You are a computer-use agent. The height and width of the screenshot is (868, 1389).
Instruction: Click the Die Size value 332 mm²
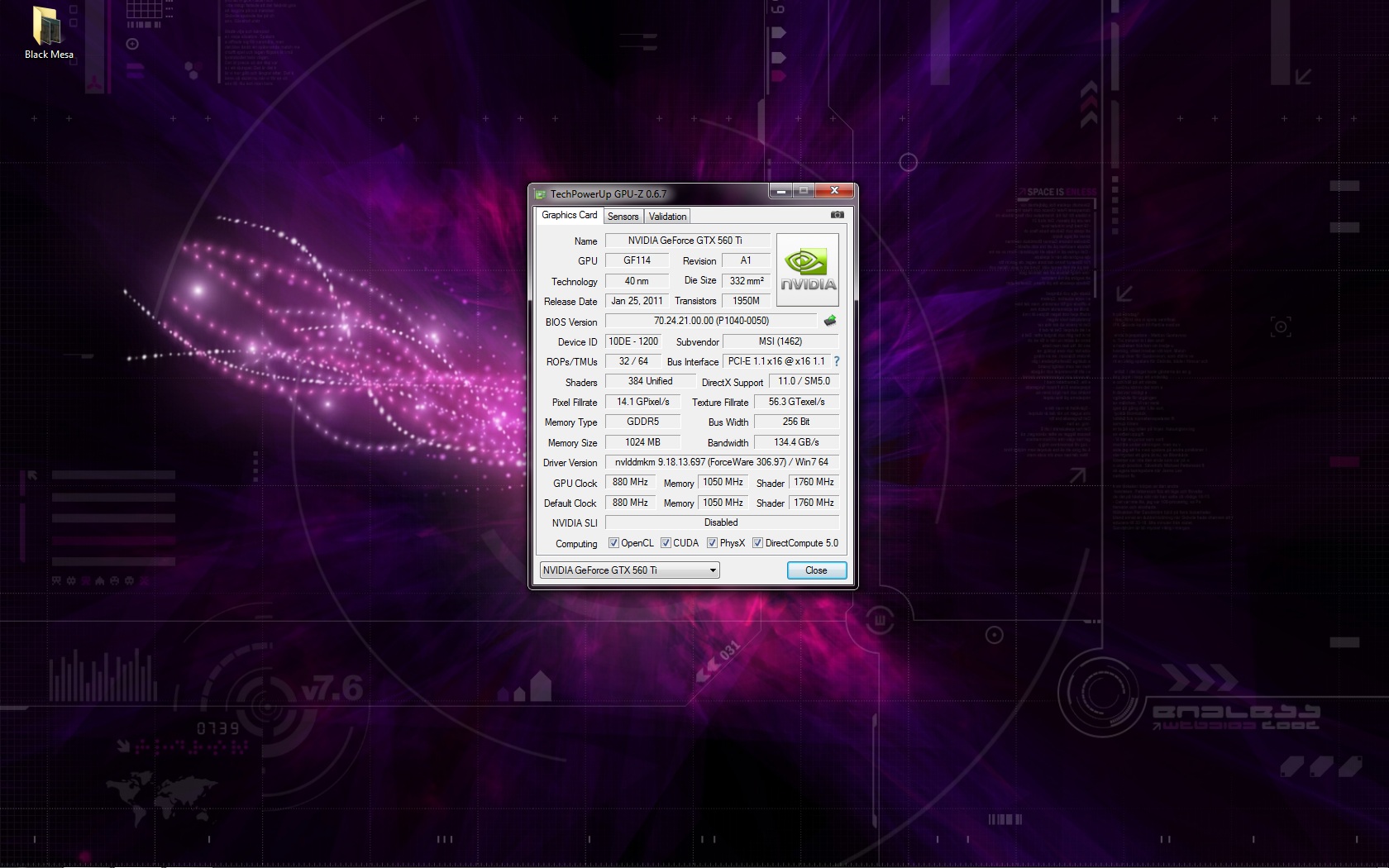[746, 281]
